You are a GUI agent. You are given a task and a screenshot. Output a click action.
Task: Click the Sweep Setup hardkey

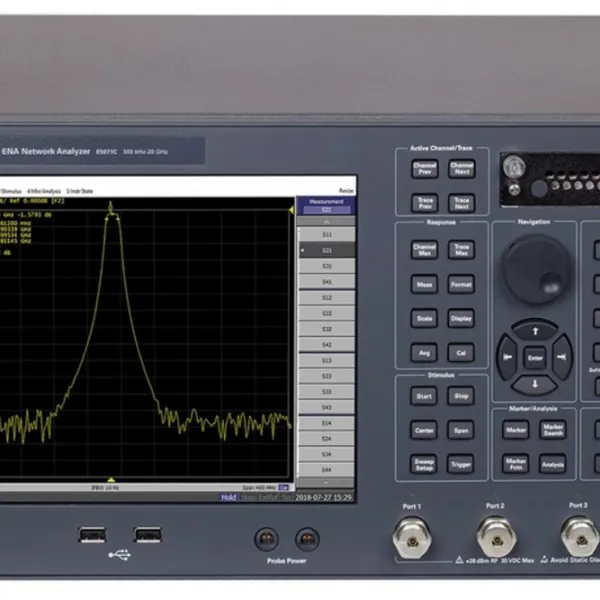point(424,464)
